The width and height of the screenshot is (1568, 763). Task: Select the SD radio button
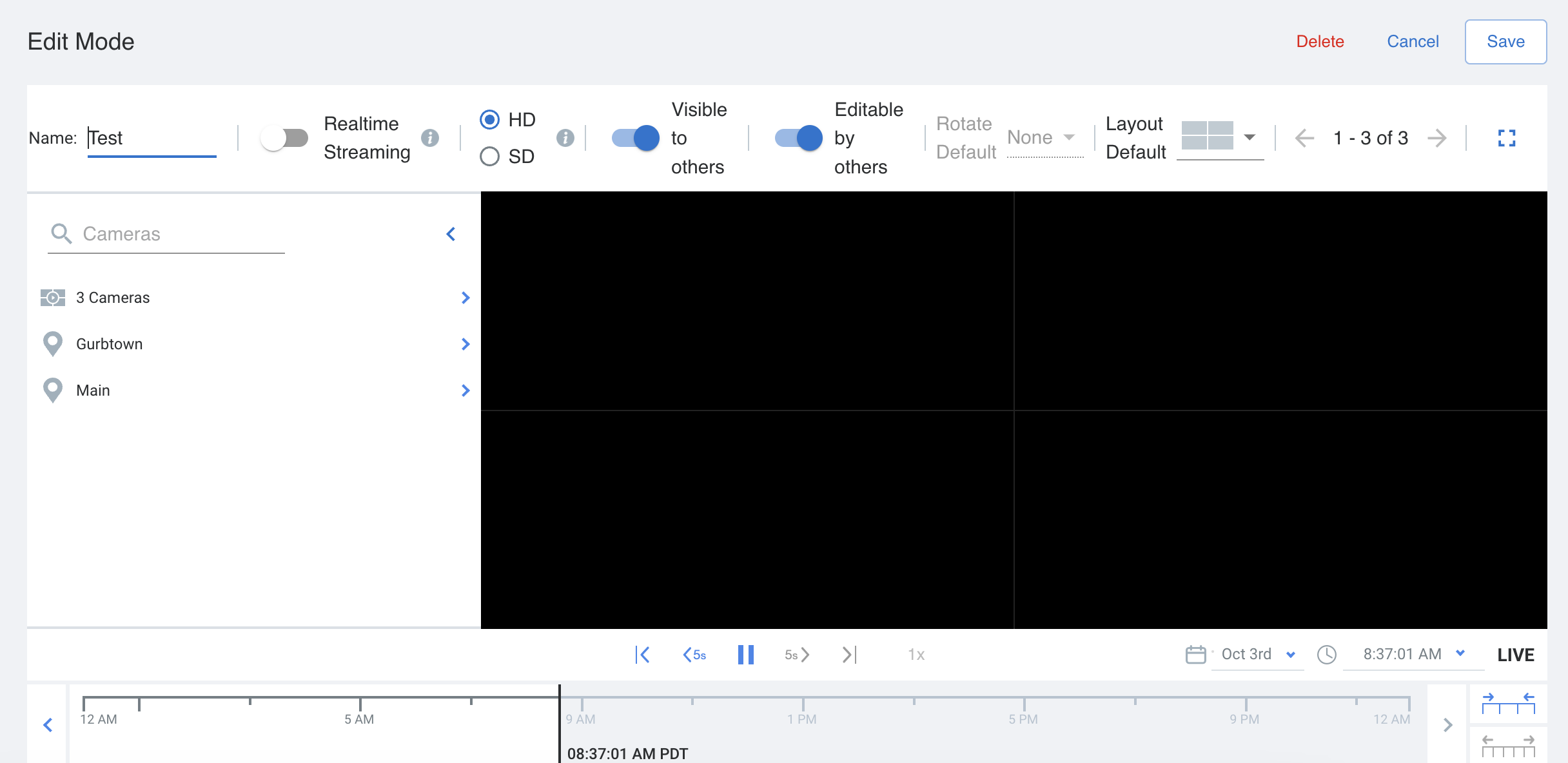tap(490, 157)
